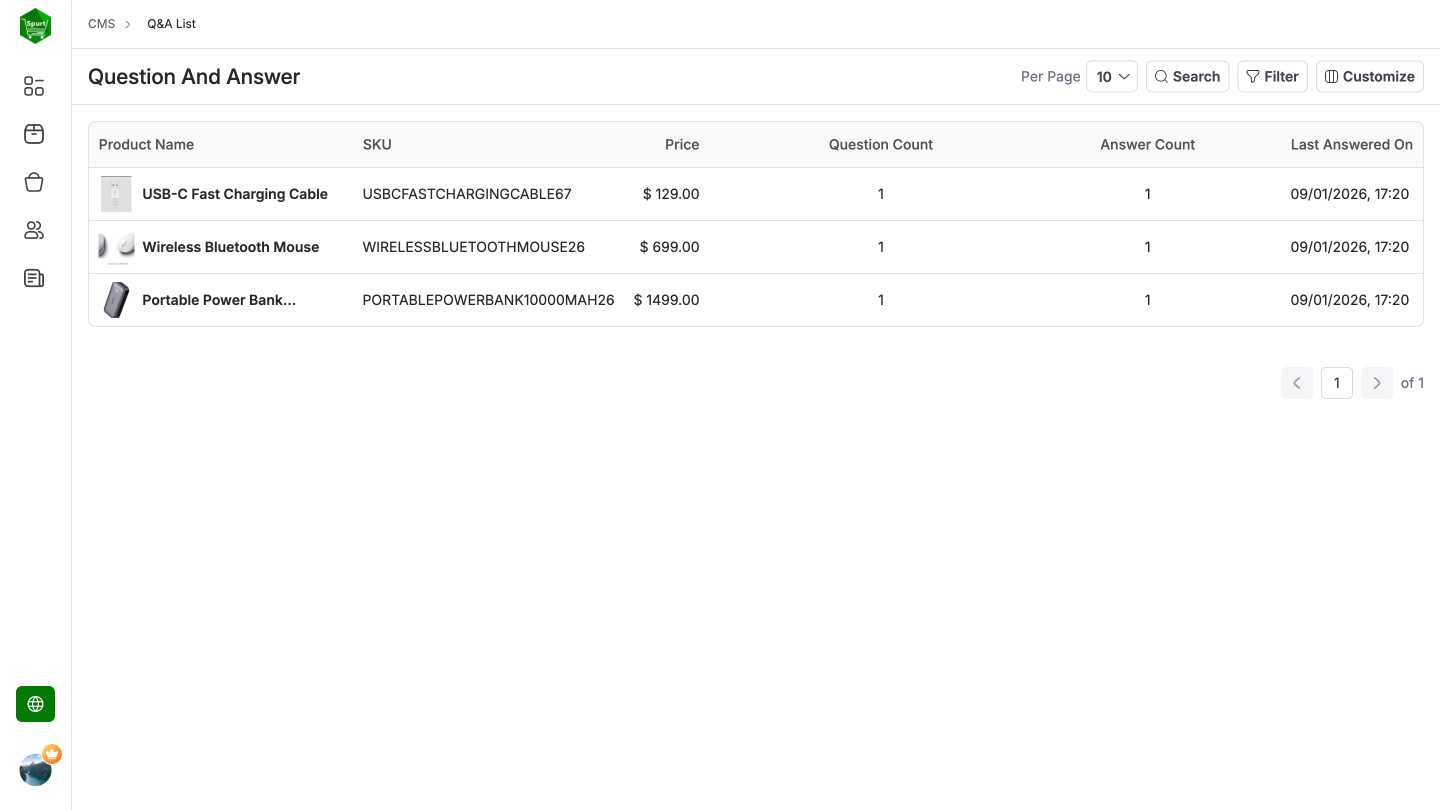Open the shopping bag section in sidebar
This screenshot has width=1440, height=810.
(33, 182)
